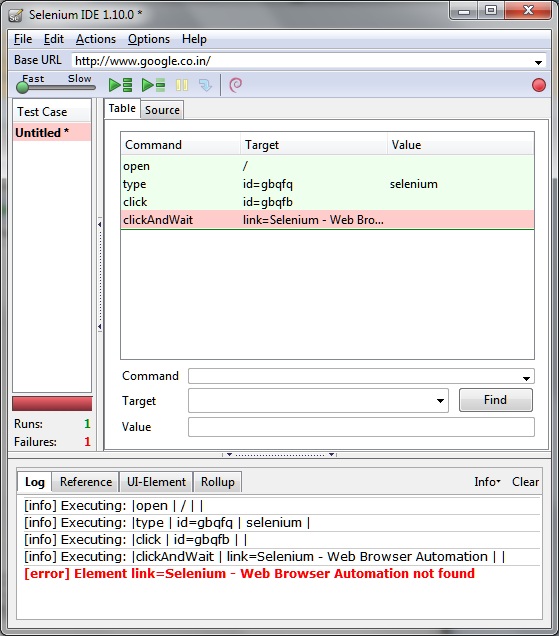Click the Command column header
Screen dimensions: 559x636
pyautogui.click(x=181, y=145)
